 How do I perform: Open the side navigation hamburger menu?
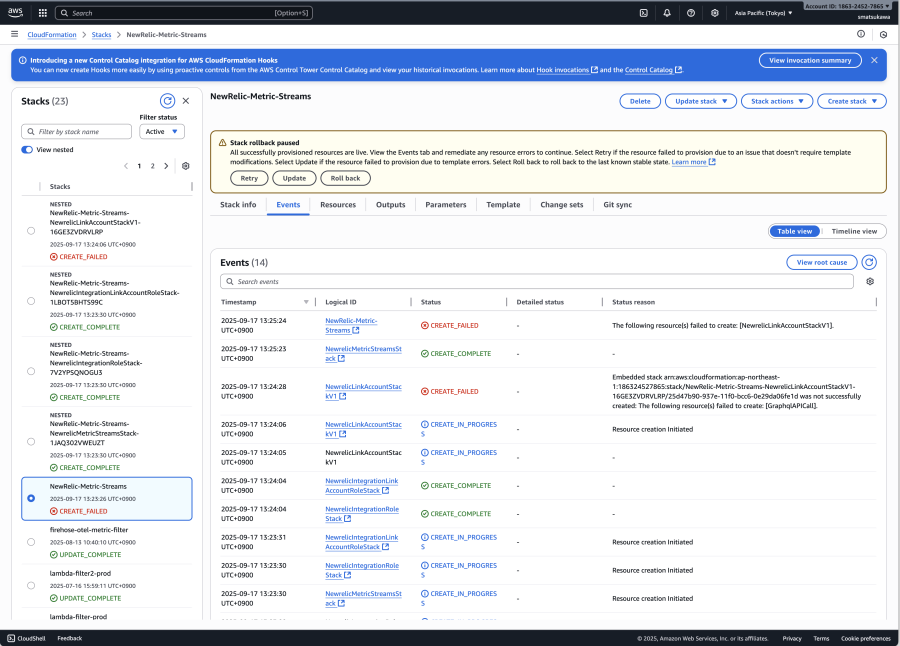click(x=14, y=34)
